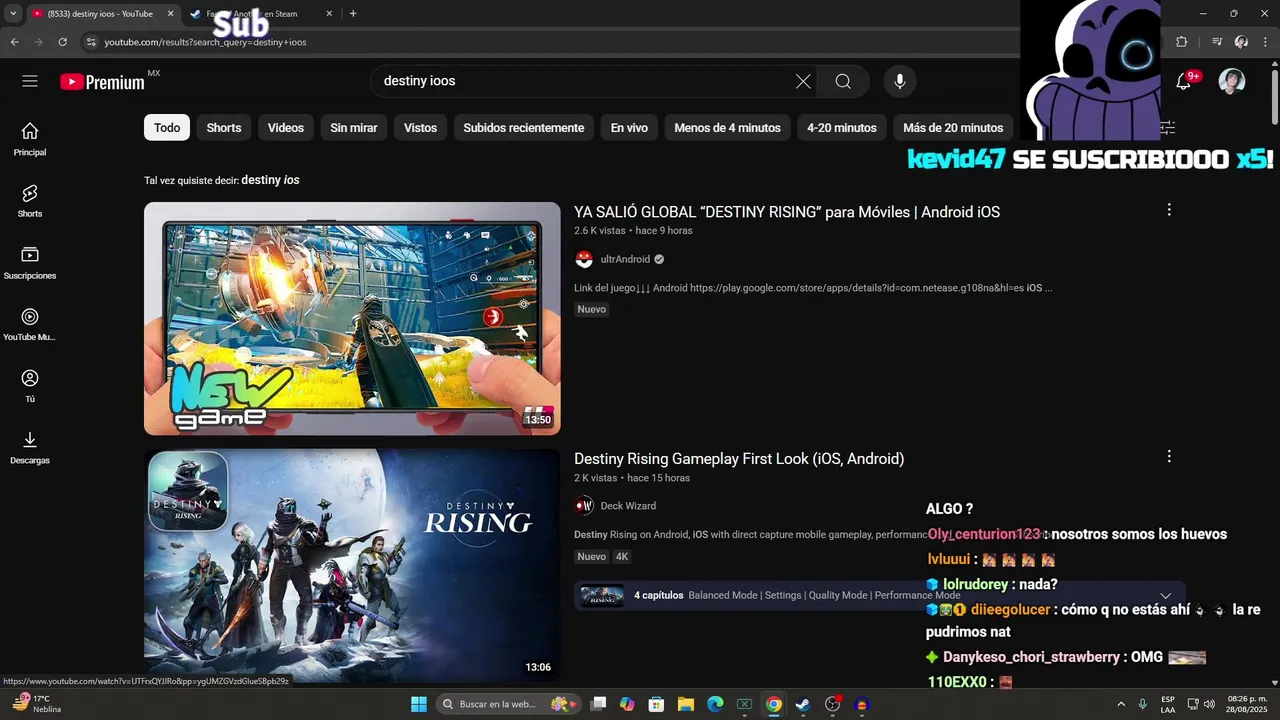Open search filters icon

(x=1167, y=128)
